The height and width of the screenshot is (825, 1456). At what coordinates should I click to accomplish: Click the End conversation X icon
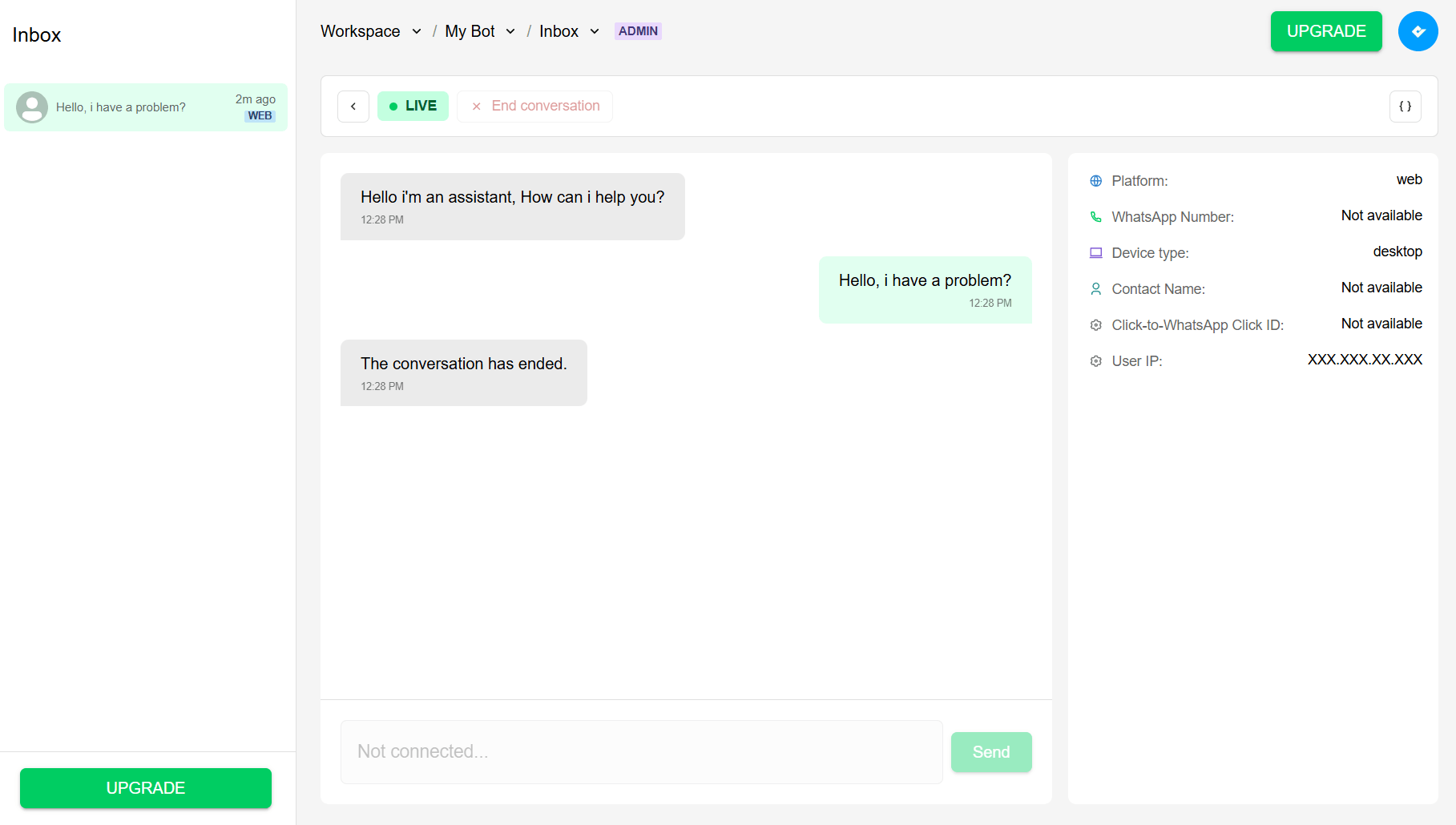[476, 106]
